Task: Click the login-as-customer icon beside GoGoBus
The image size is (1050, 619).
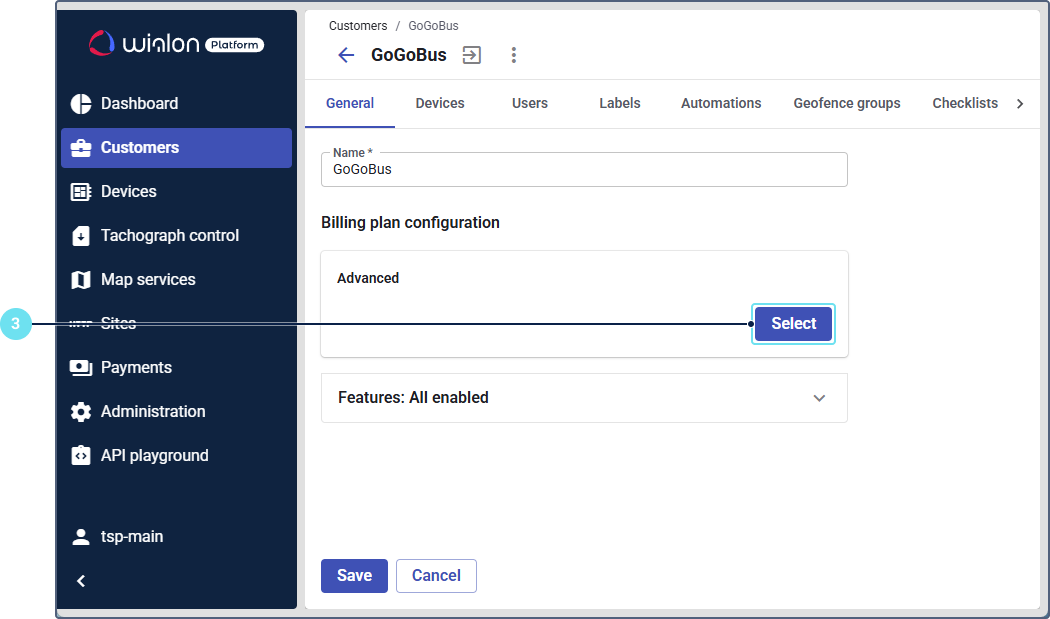Action: point(472,55)
